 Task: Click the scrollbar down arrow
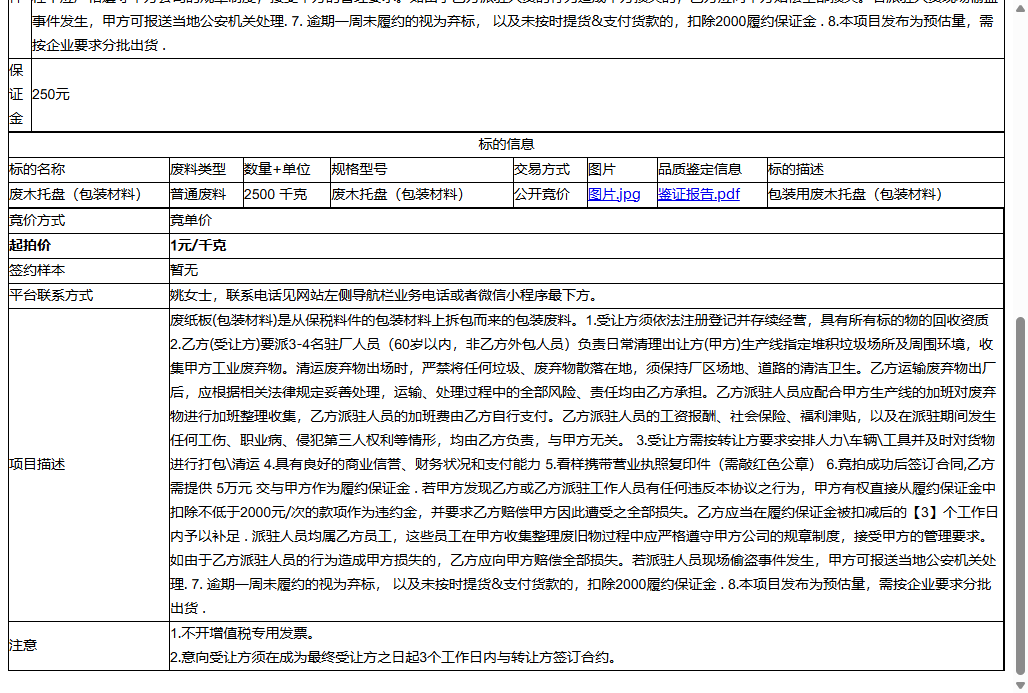coord(1020,685)
